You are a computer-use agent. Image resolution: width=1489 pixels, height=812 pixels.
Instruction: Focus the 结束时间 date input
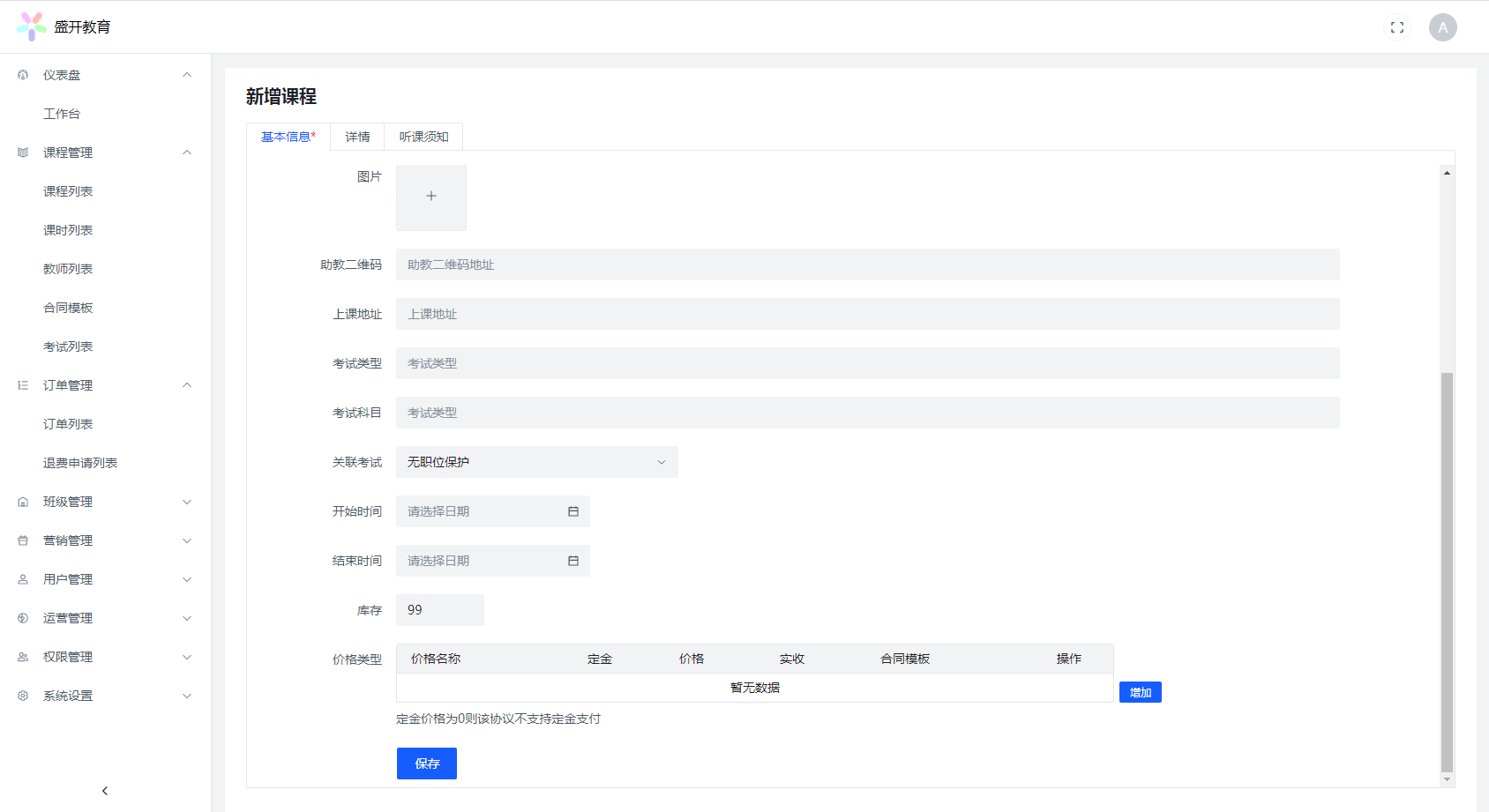[493, 561]
